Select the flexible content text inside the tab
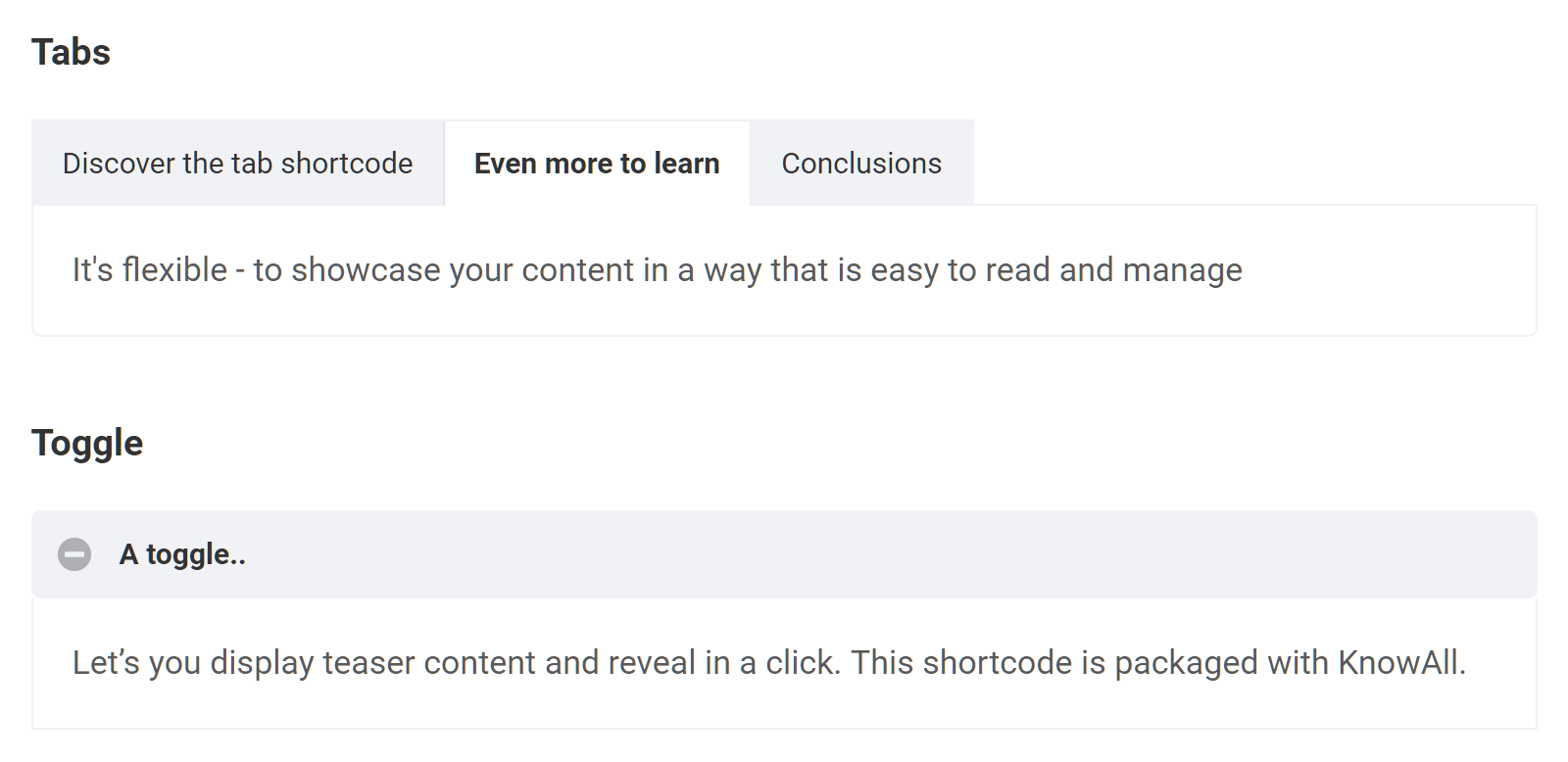Viewport: 1568px width, 762px height. [656, 269]
